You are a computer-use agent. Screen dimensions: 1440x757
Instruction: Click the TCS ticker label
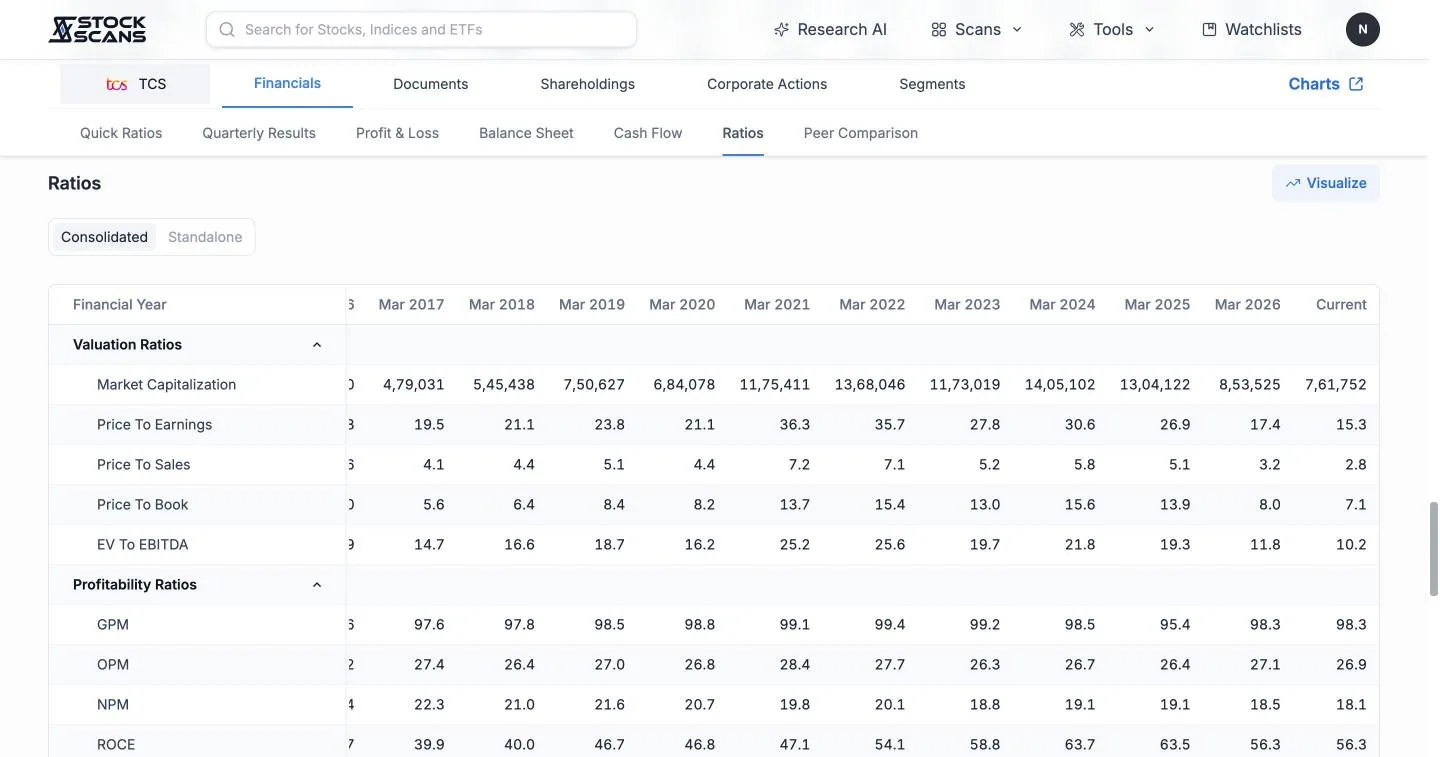coord(152,84)
